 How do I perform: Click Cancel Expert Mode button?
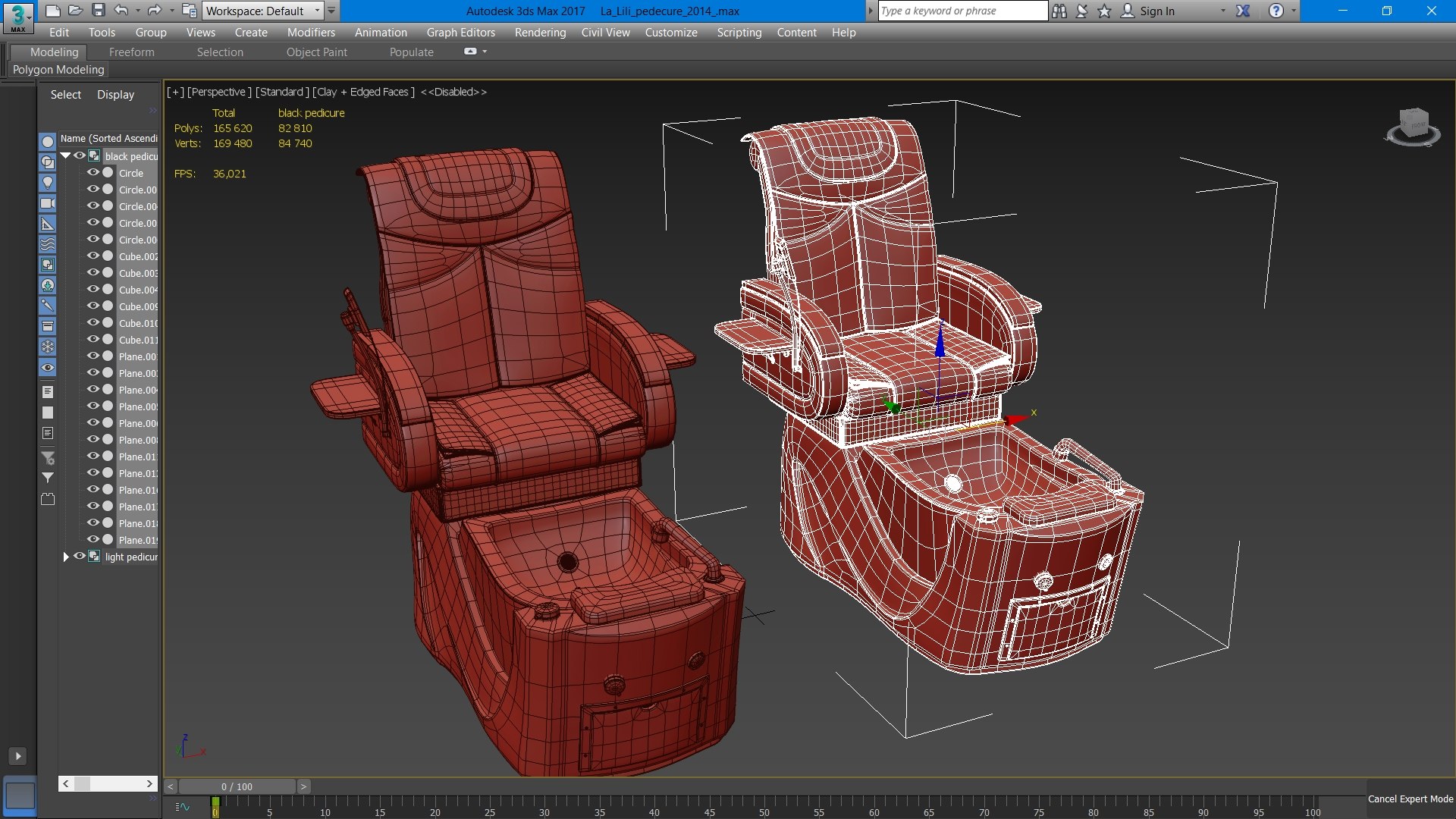[1410, 799]
